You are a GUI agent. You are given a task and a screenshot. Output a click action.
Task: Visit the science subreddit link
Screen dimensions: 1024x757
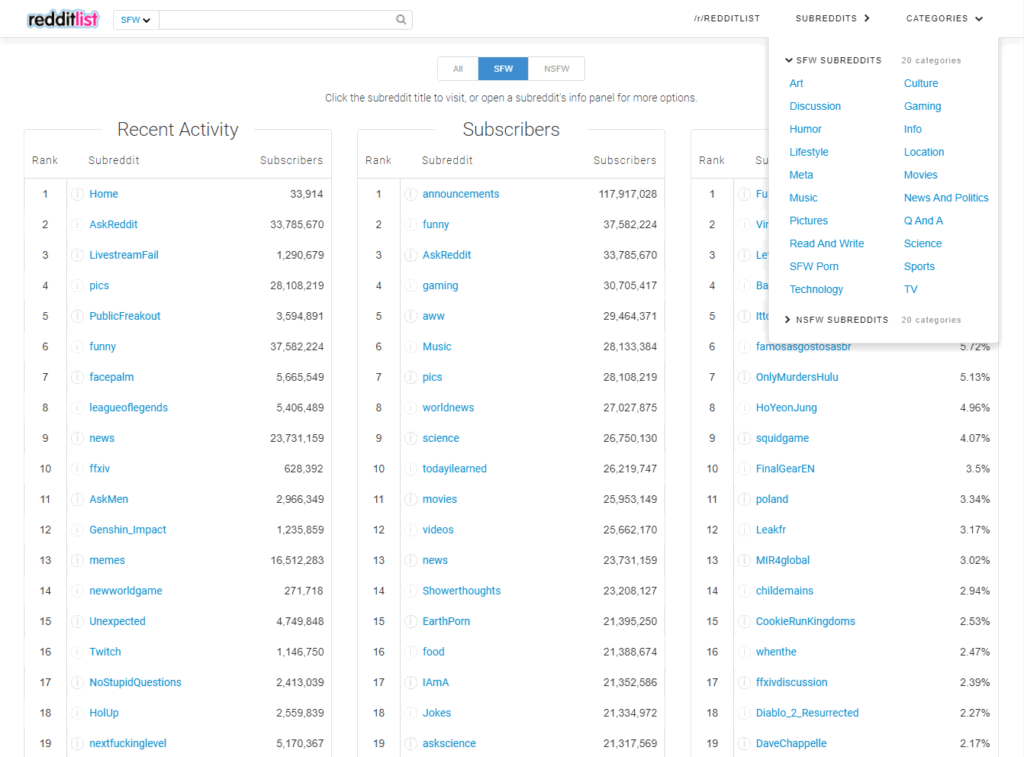[x=441, y=438]
